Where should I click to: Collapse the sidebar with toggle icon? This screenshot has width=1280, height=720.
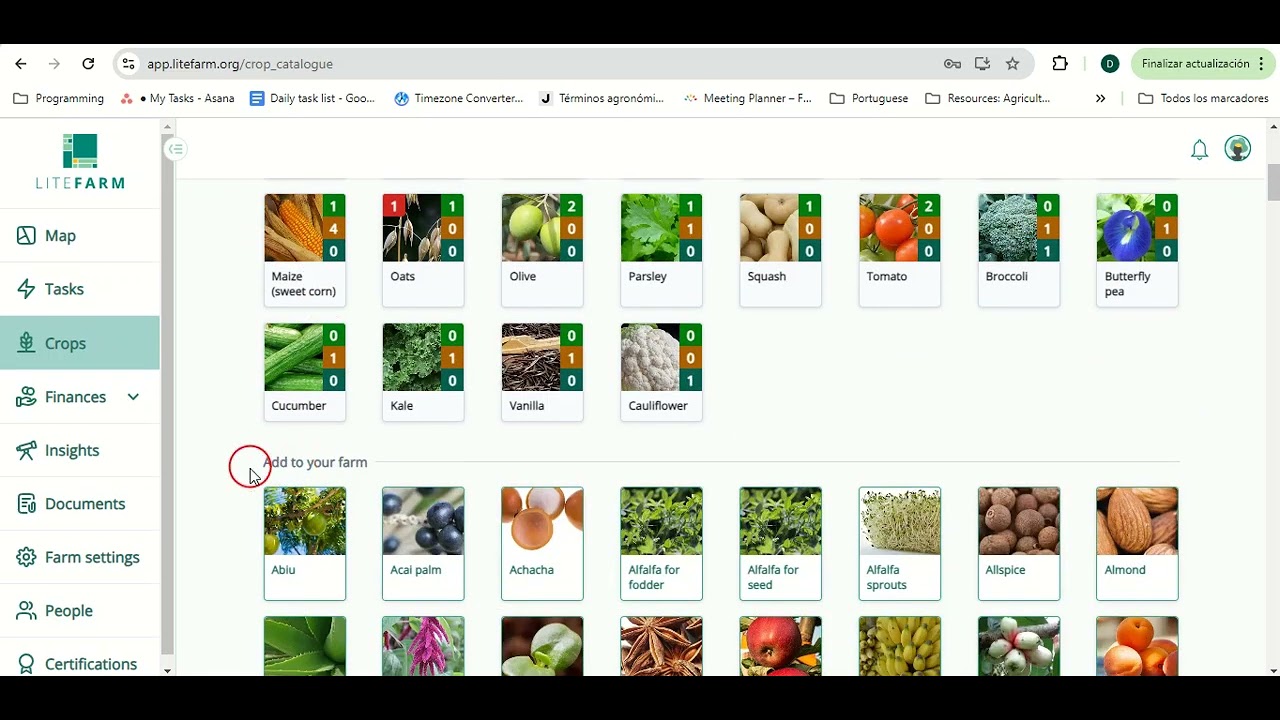coord(176,149)
